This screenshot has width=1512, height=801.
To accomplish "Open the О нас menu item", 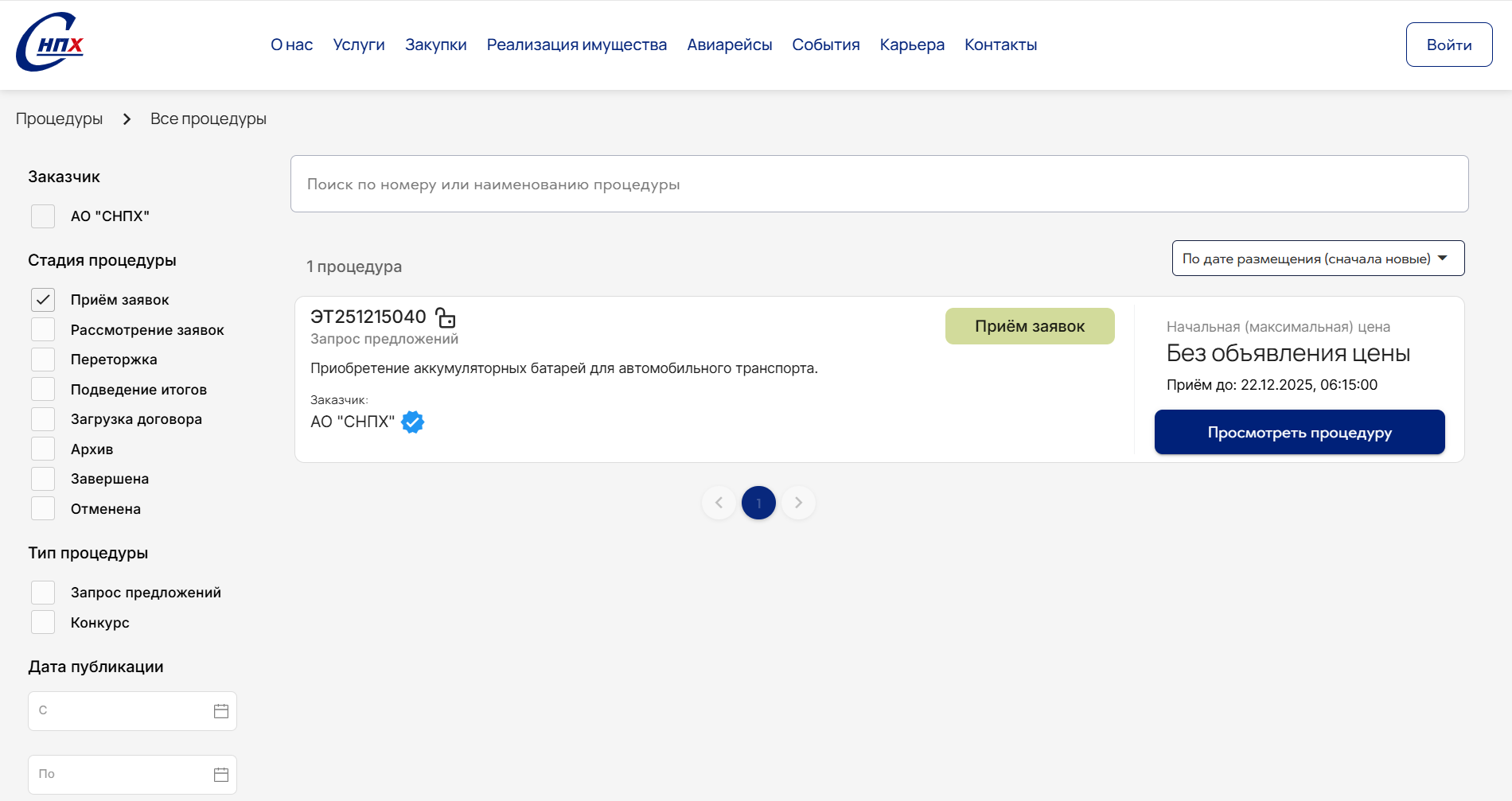I will coord(291,45).
